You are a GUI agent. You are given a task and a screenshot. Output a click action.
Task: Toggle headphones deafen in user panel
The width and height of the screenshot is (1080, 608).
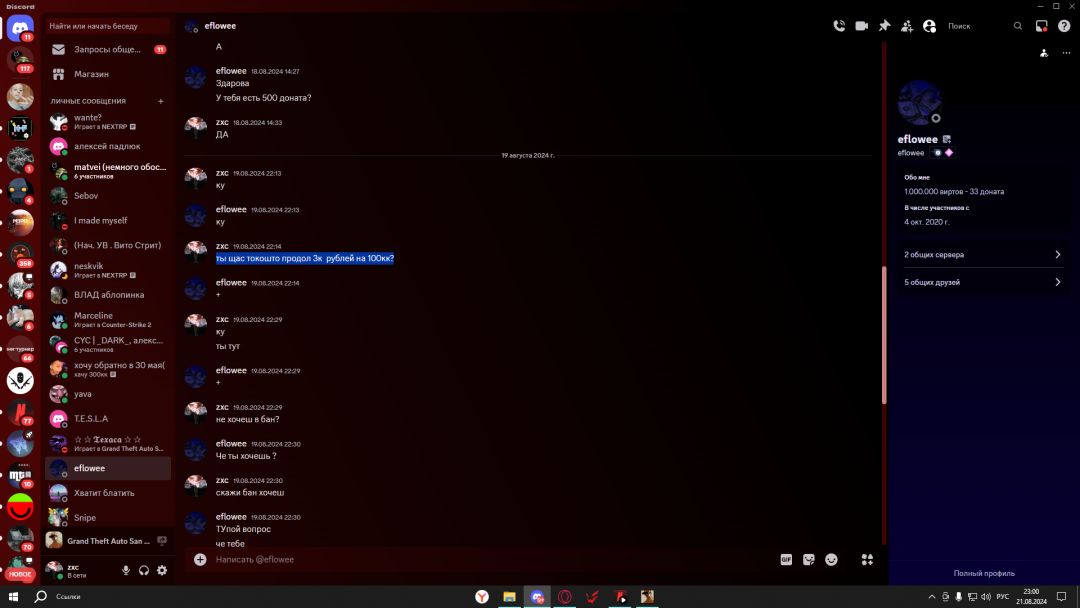click(144, 570)
